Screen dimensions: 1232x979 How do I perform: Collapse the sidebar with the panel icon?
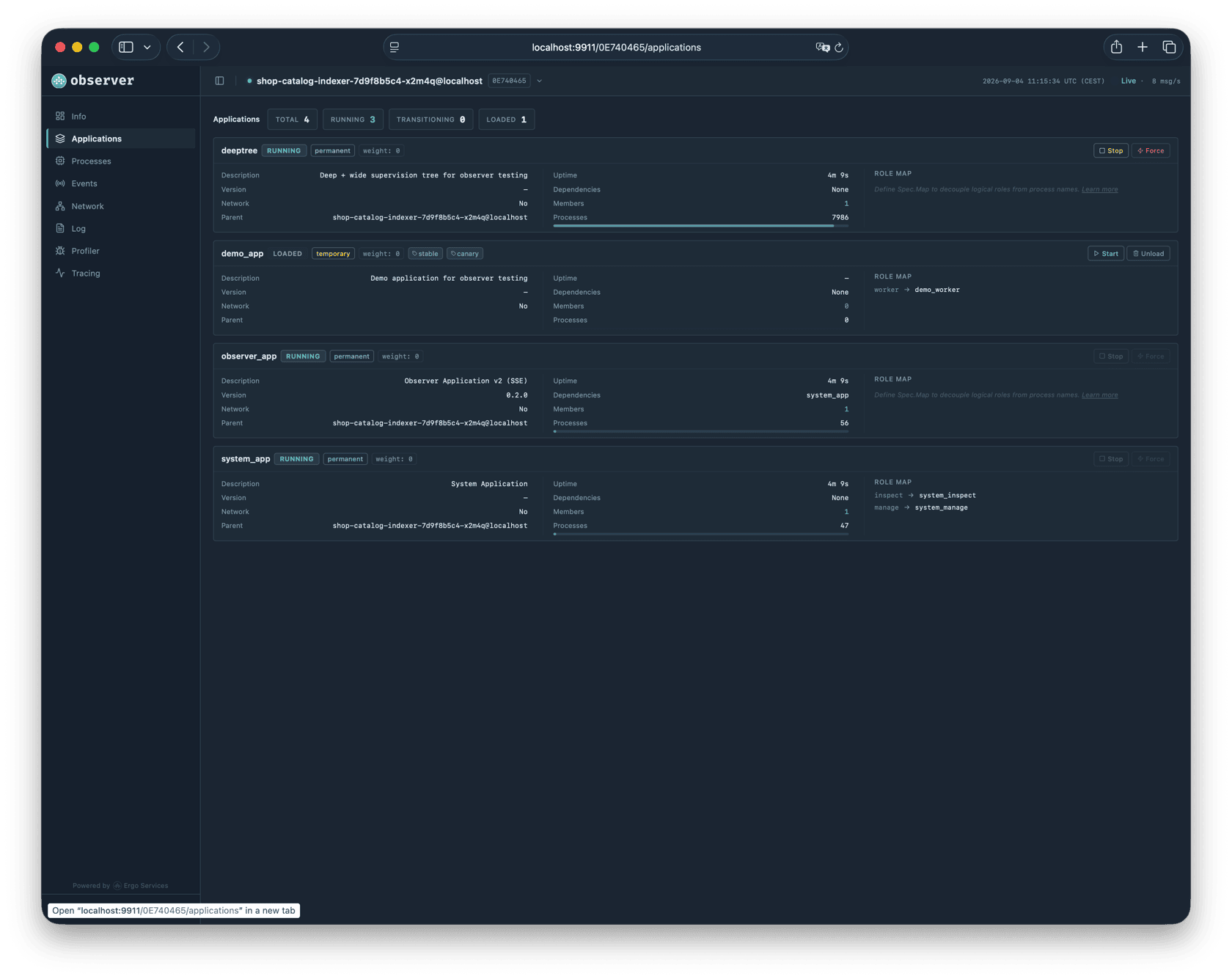point(219,81)
